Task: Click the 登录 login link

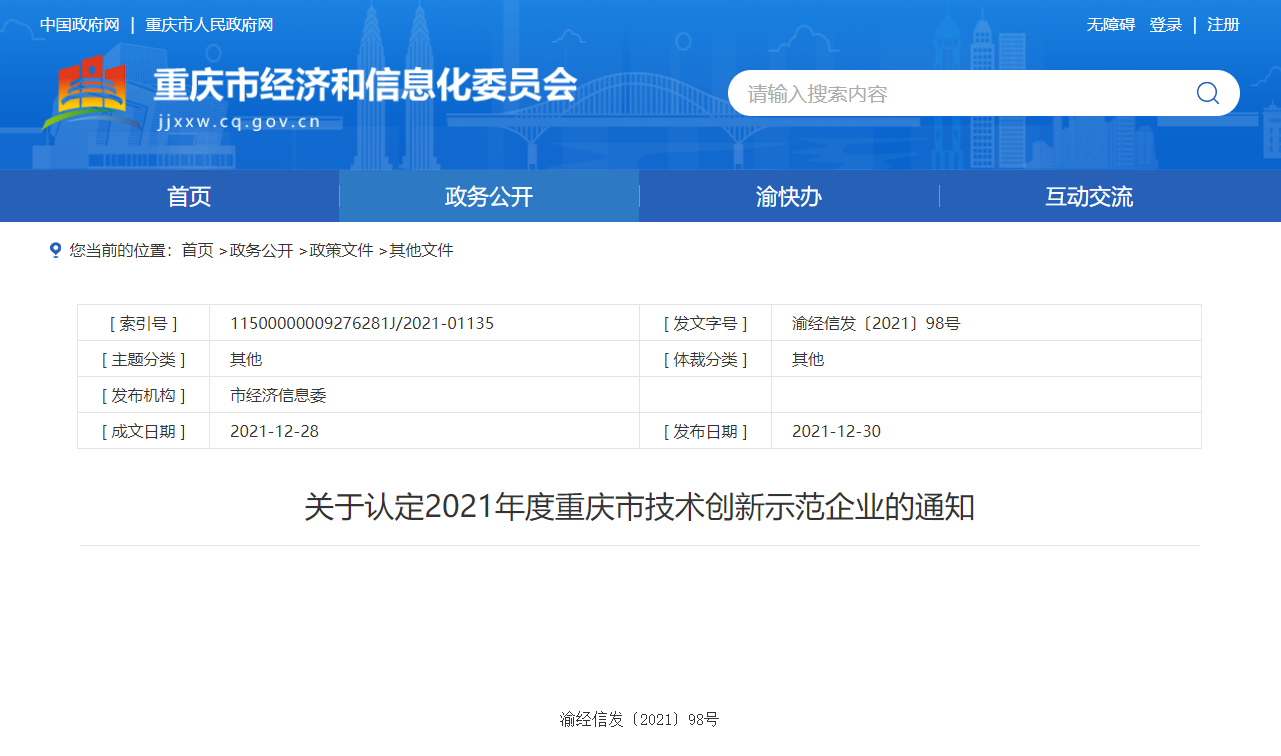Action: (x=1166, y=25)
